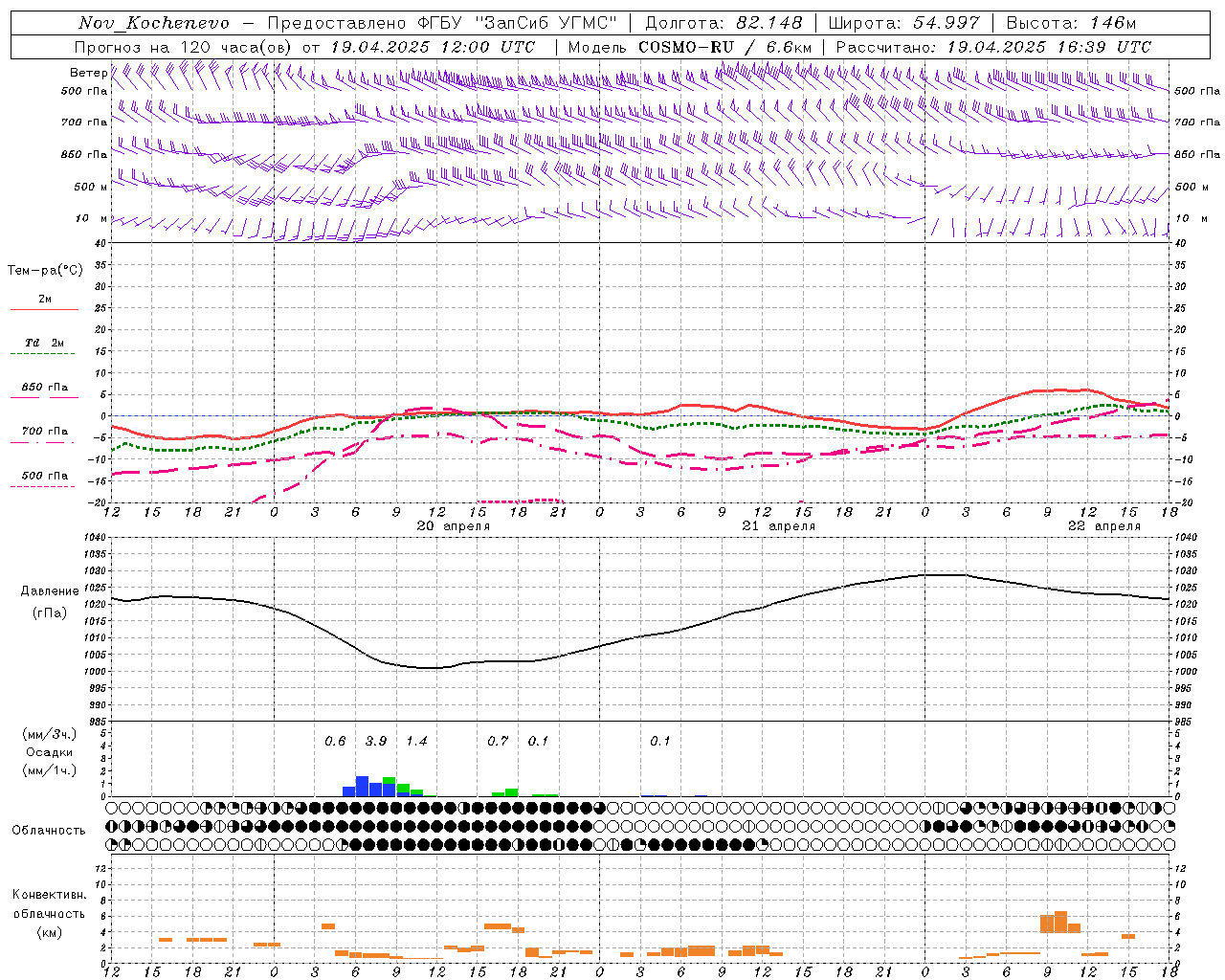Click the 500 м wind level label on the left

[90, 187]
